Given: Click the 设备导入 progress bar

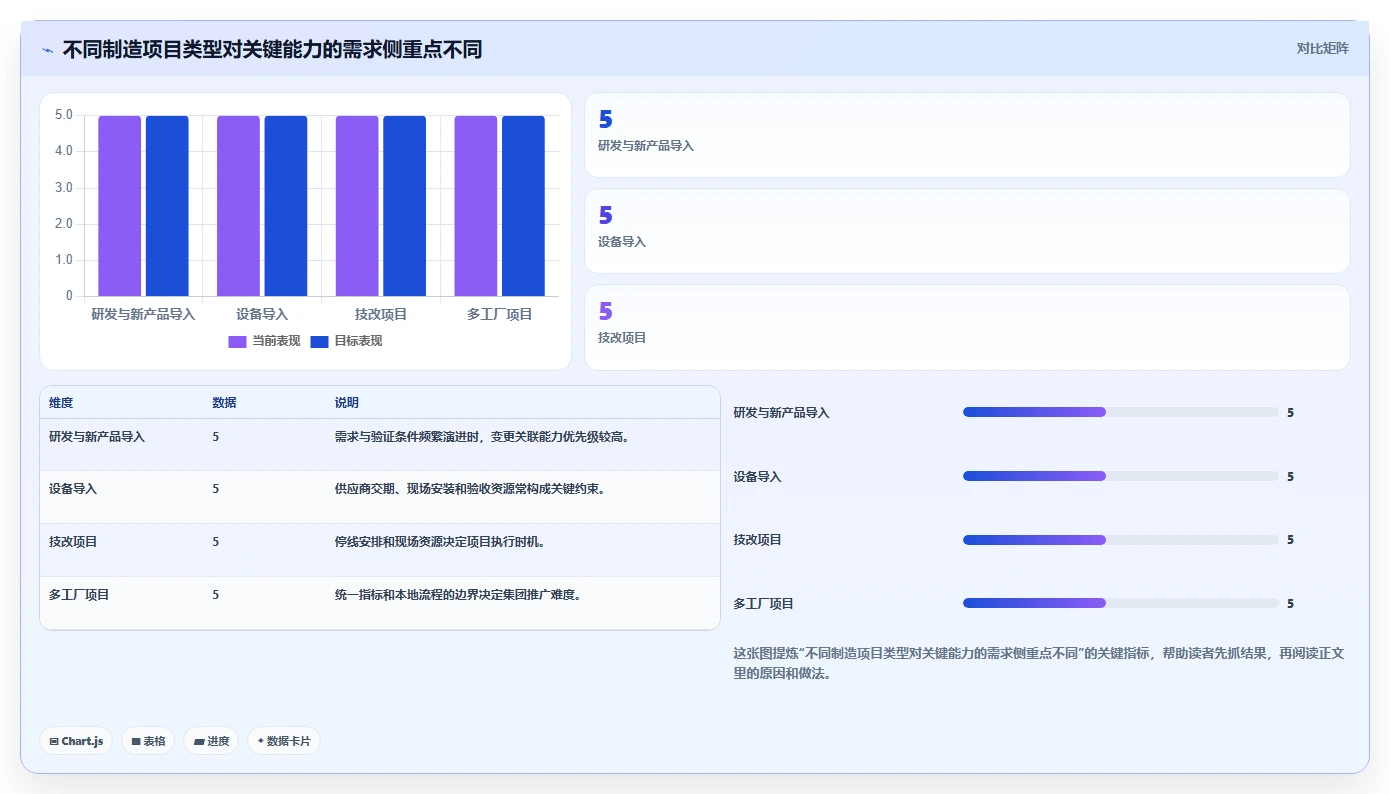Looking at the screenshot, I should [1121, 476].
